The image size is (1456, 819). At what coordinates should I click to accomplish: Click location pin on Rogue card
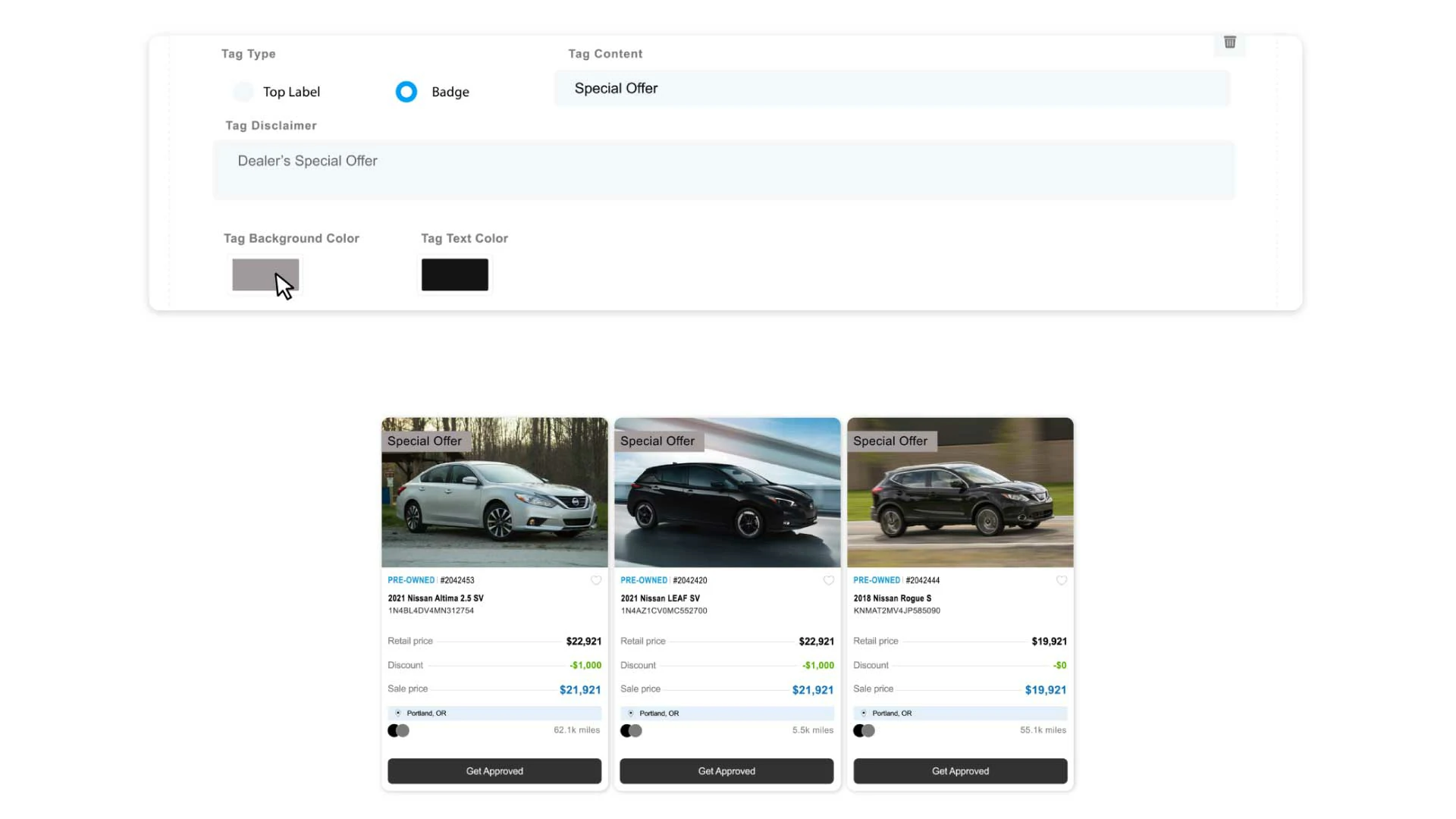(864, 713)
